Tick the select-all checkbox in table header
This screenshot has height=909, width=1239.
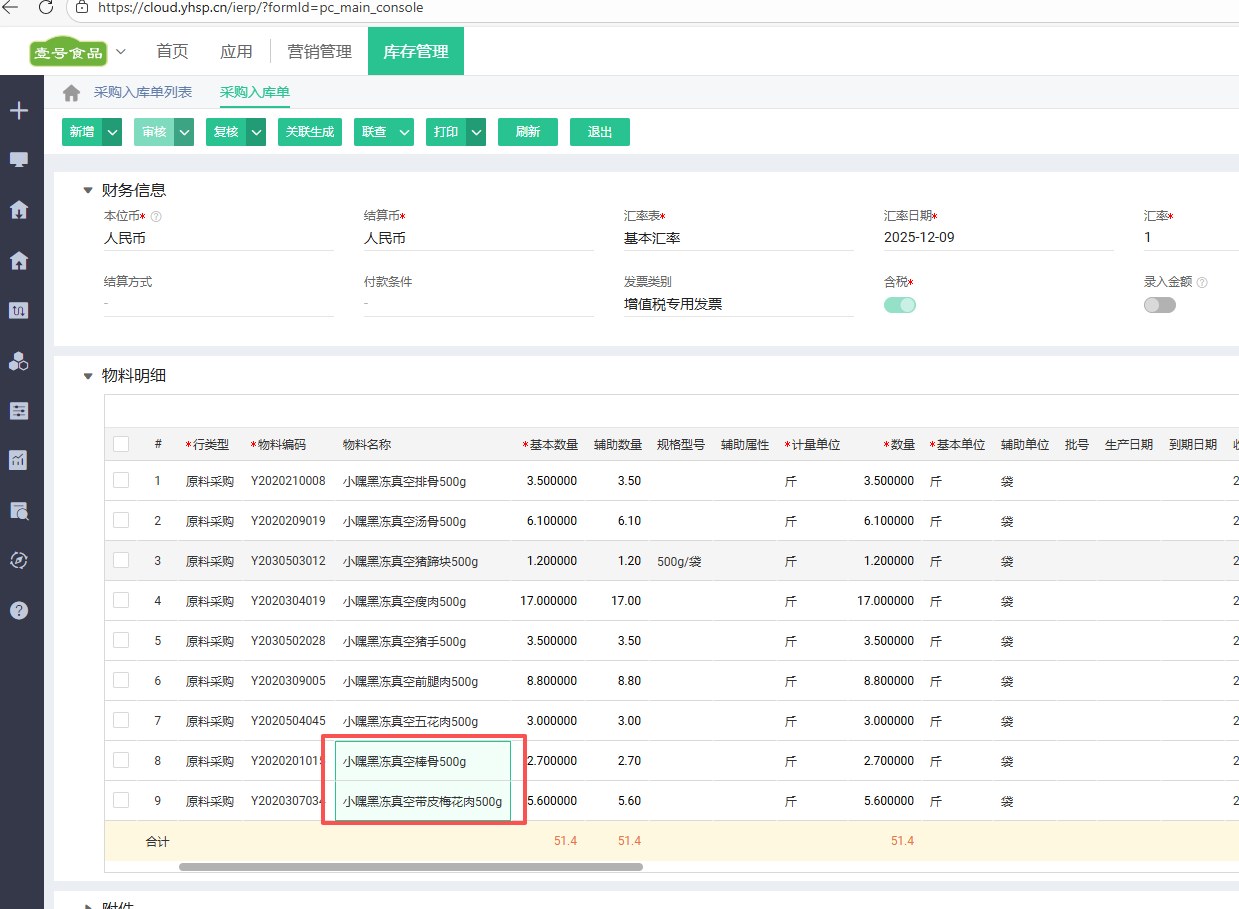click(121, 444)
